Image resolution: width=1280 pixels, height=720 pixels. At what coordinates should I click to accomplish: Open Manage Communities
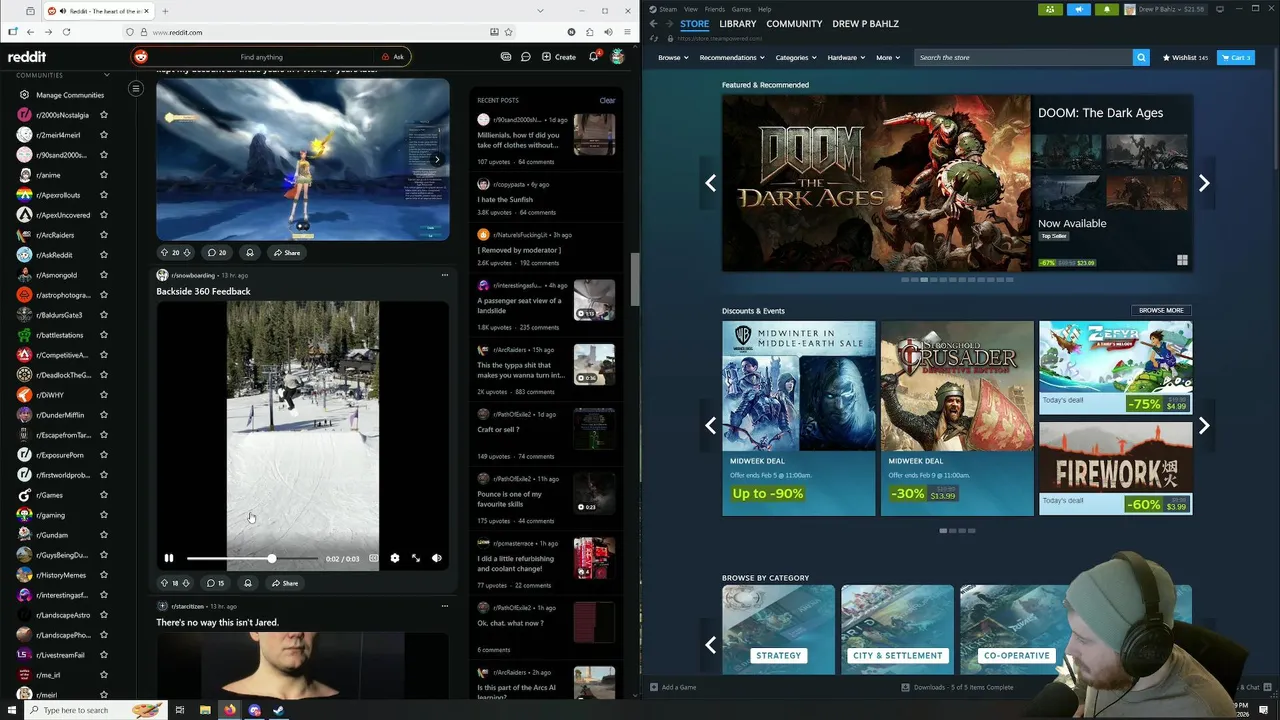[70, 95]
